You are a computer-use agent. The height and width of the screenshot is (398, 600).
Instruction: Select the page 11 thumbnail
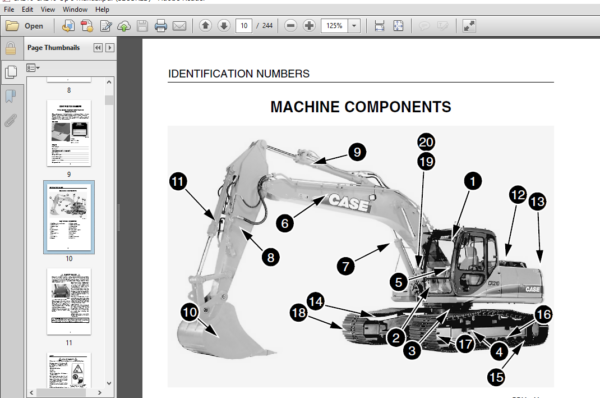pos(69,302)
